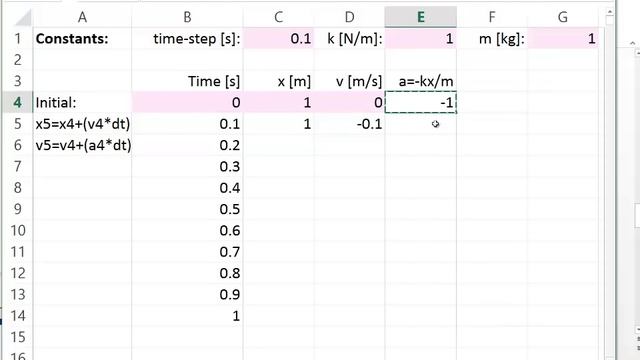Click the 'm [kg]:' label cell

(492, 39)
